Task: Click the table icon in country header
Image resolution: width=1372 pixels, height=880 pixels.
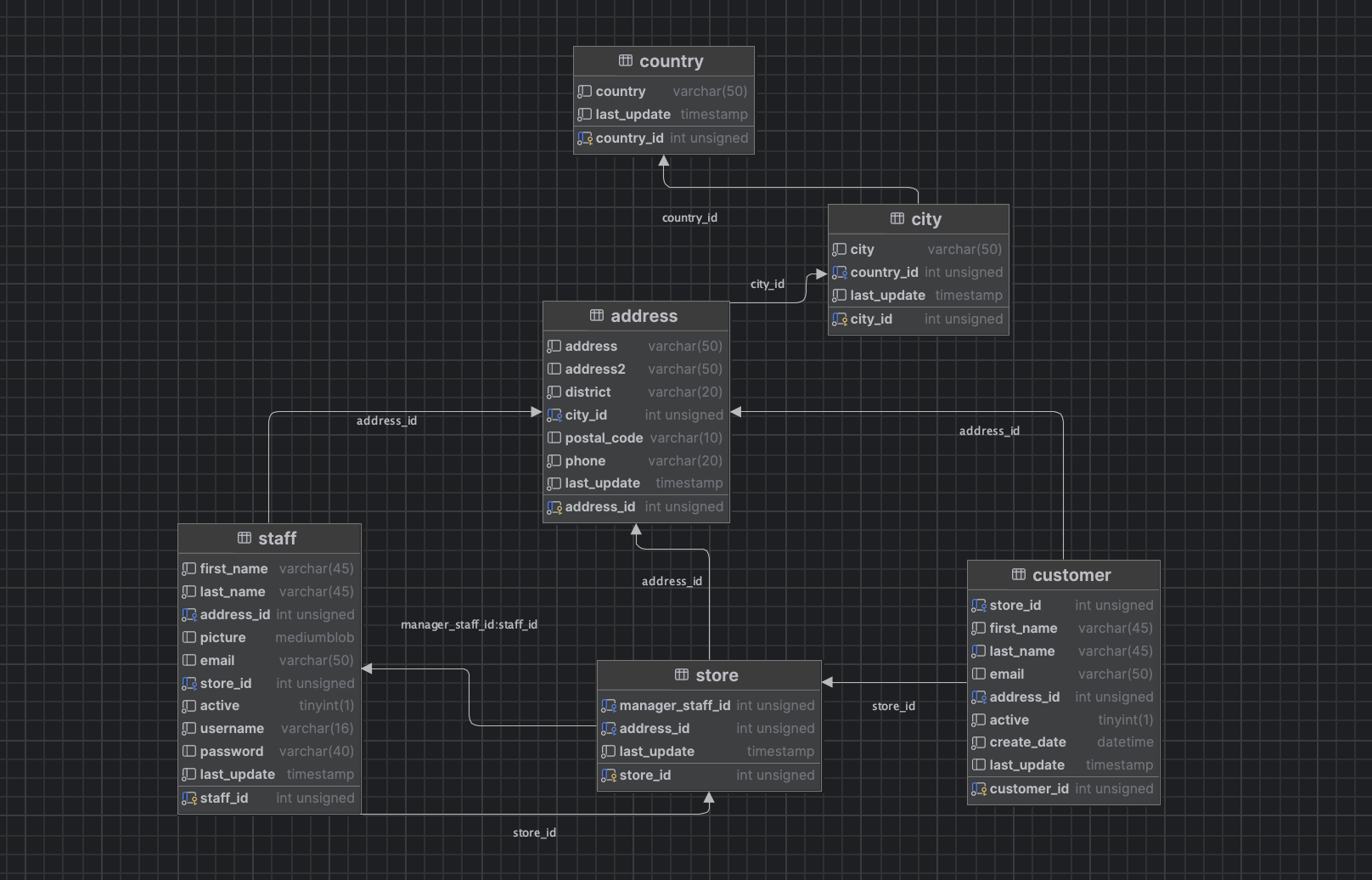Action: (626, 60)
